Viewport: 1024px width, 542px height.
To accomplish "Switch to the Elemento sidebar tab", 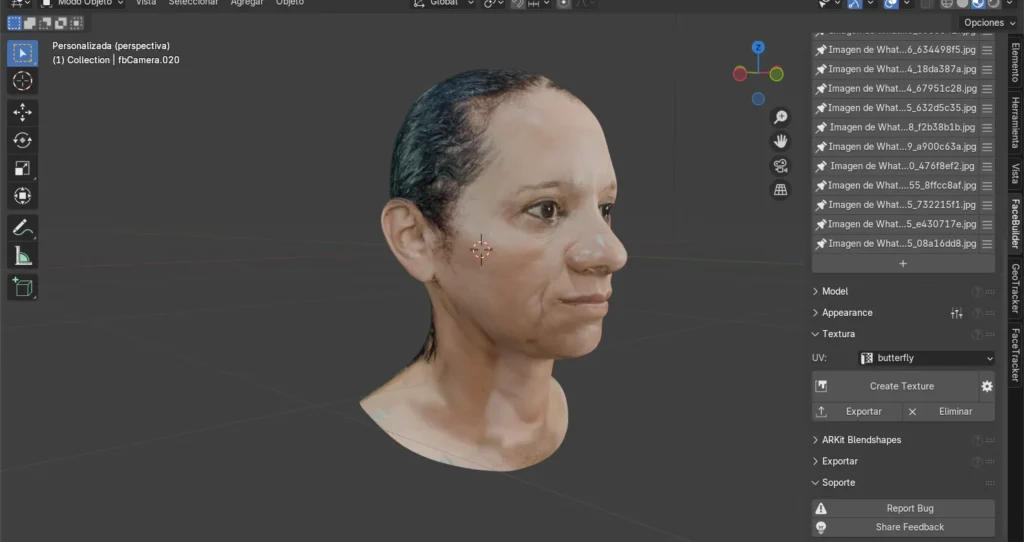I will [1016, 63].
